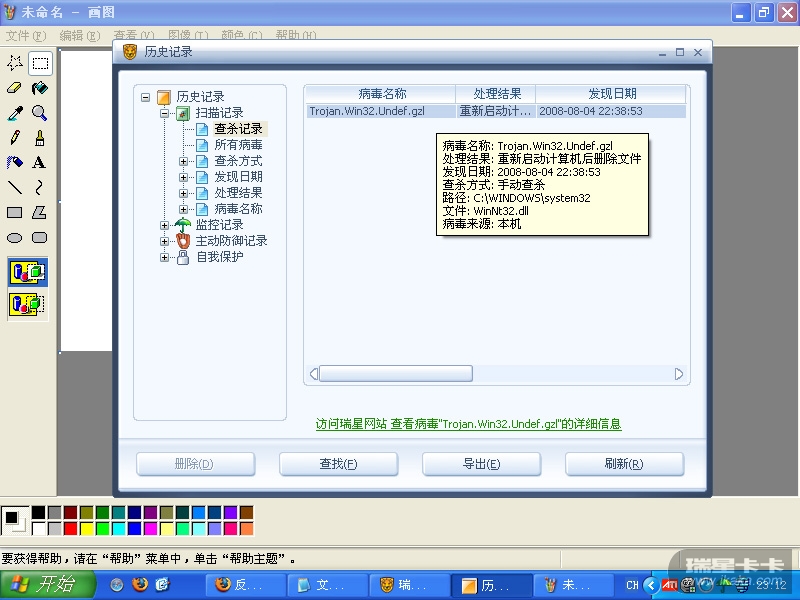The width and height of the screenshot is (800, 600).
Task: Click the 主动防御记录 shield icon
Action: pyautogui.click(x=183, y=241)
